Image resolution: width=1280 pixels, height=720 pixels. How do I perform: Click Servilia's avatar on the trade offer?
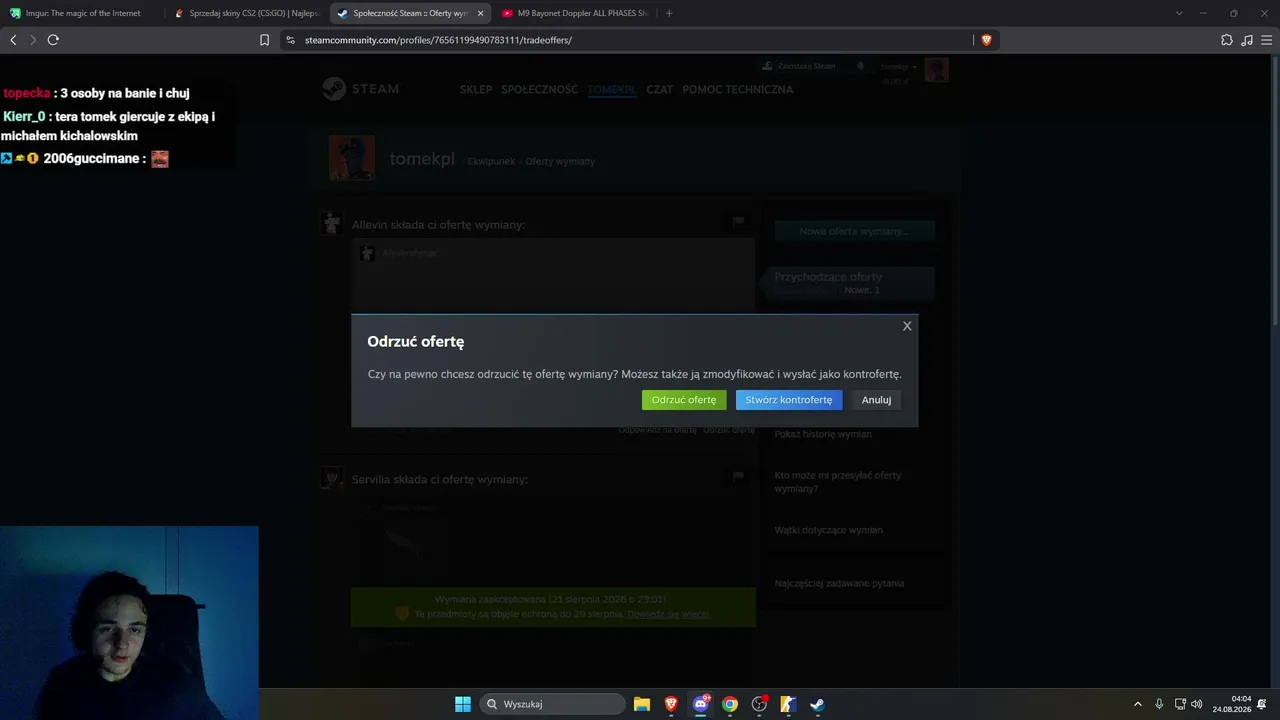(x=332, y=478)
